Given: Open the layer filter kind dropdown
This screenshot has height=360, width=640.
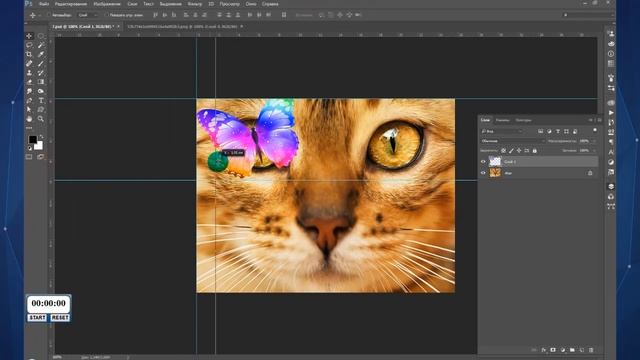Looking at the screenshot, I should click(x=502, y=131).
